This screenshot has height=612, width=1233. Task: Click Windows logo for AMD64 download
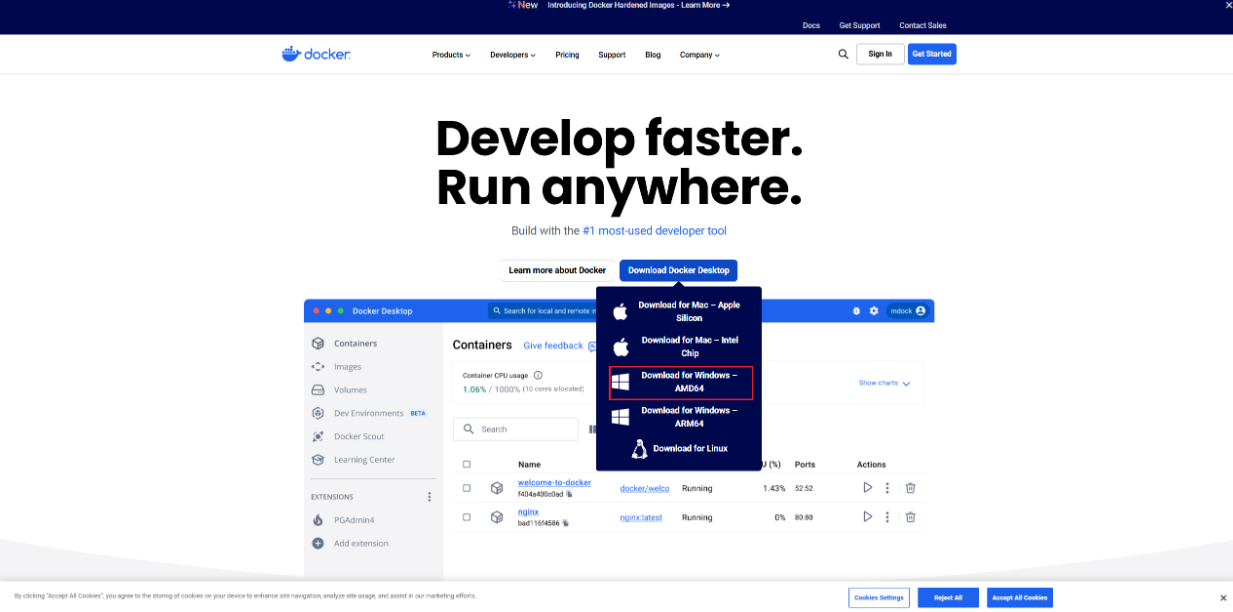point(620,382)
